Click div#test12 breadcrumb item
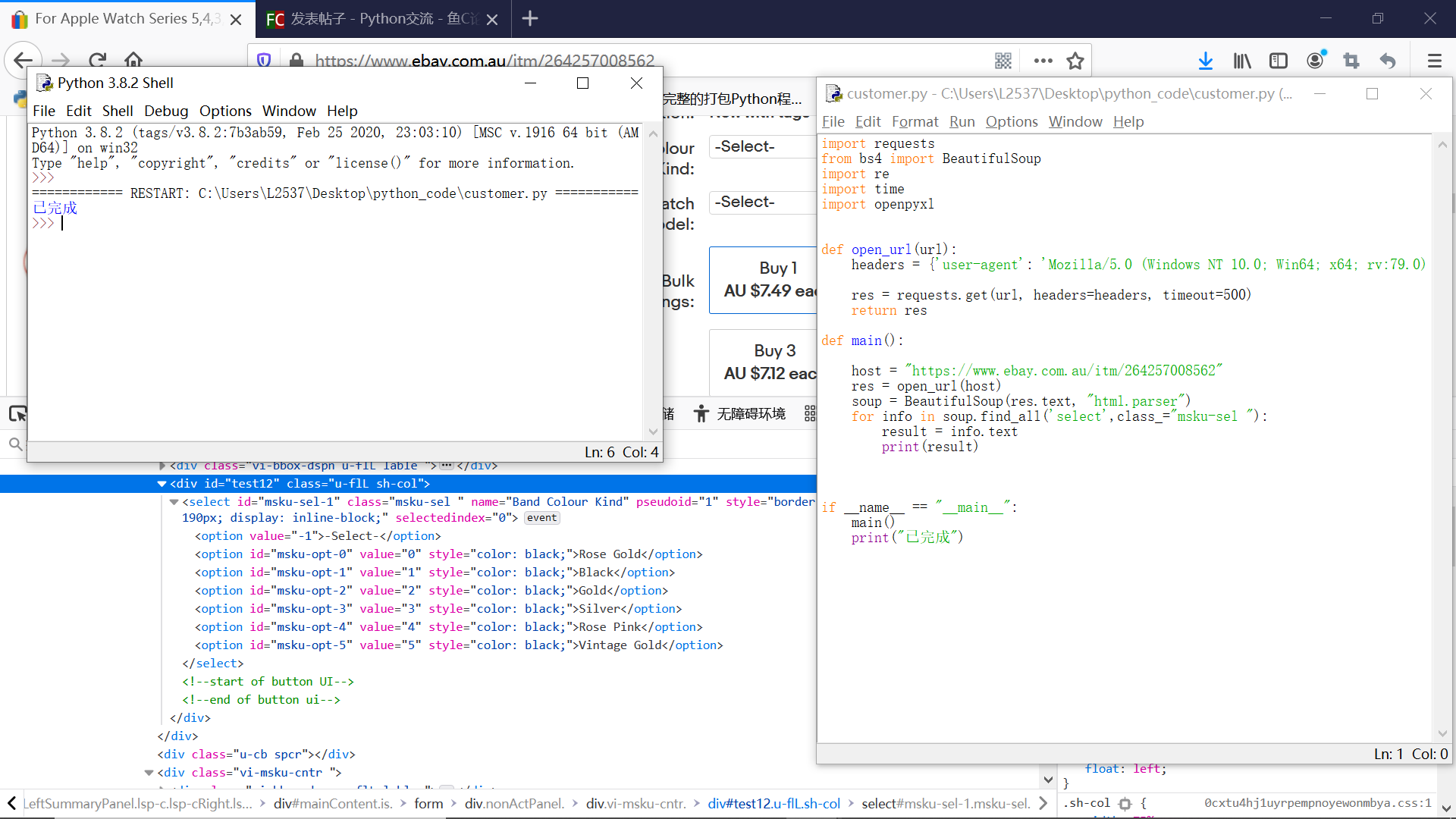1456x819 pixels. click(x=773, y=803)
